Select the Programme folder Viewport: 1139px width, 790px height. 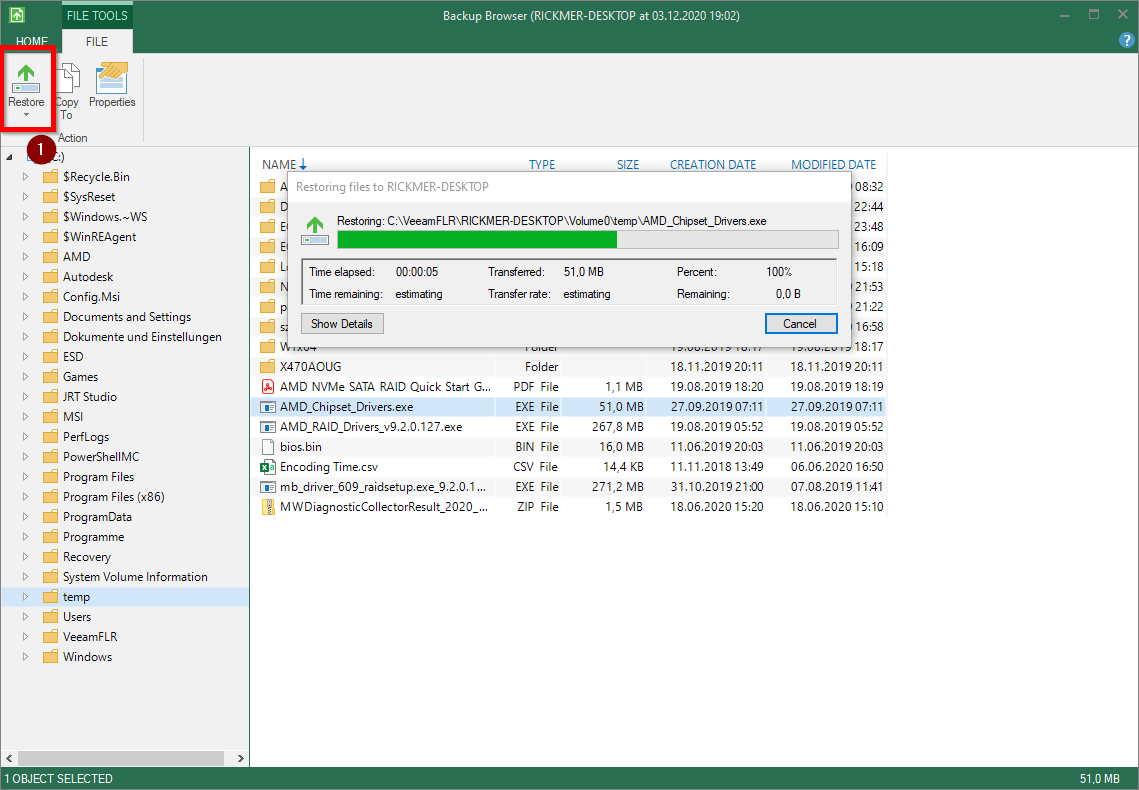(93, 537)
